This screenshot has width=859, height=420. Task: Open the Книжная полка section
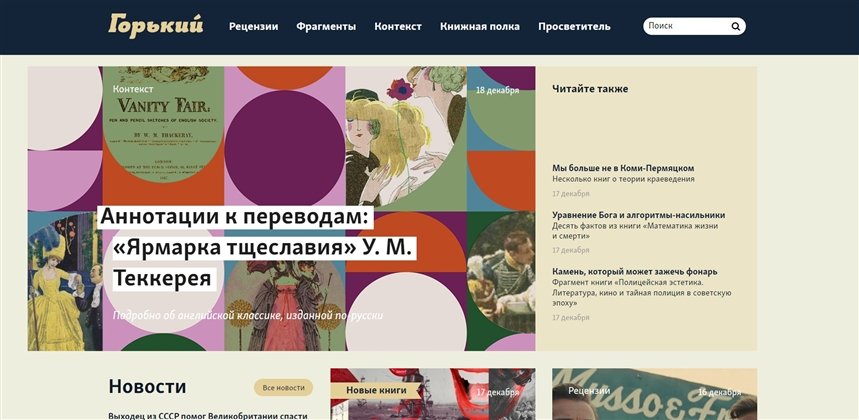[480, 26]
